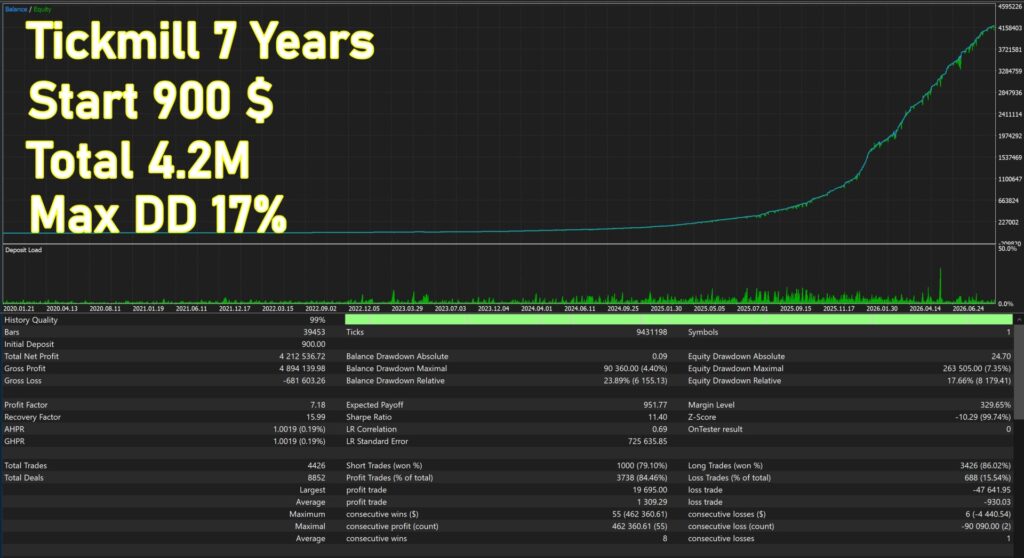The width and height of the screenshot is (1024, 558).
Task: Click the '4158403' price scale label
Action: pyautogui.click(x=1010, y=28)
